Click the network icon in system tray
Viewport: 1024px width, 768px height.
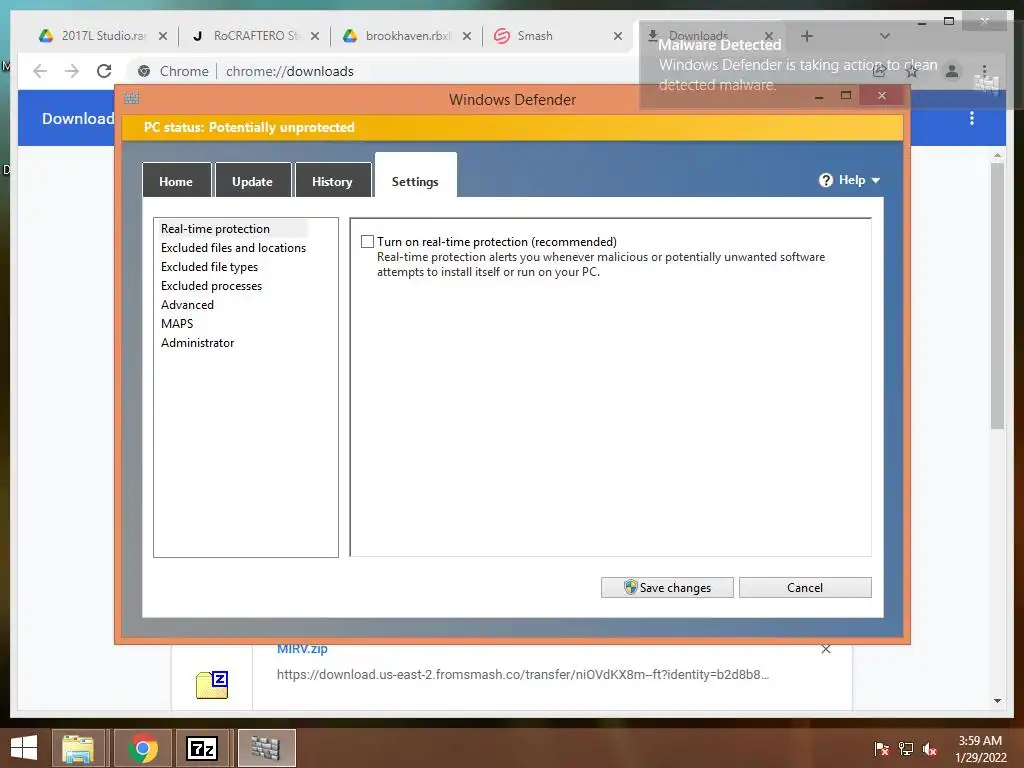(906, 749)
